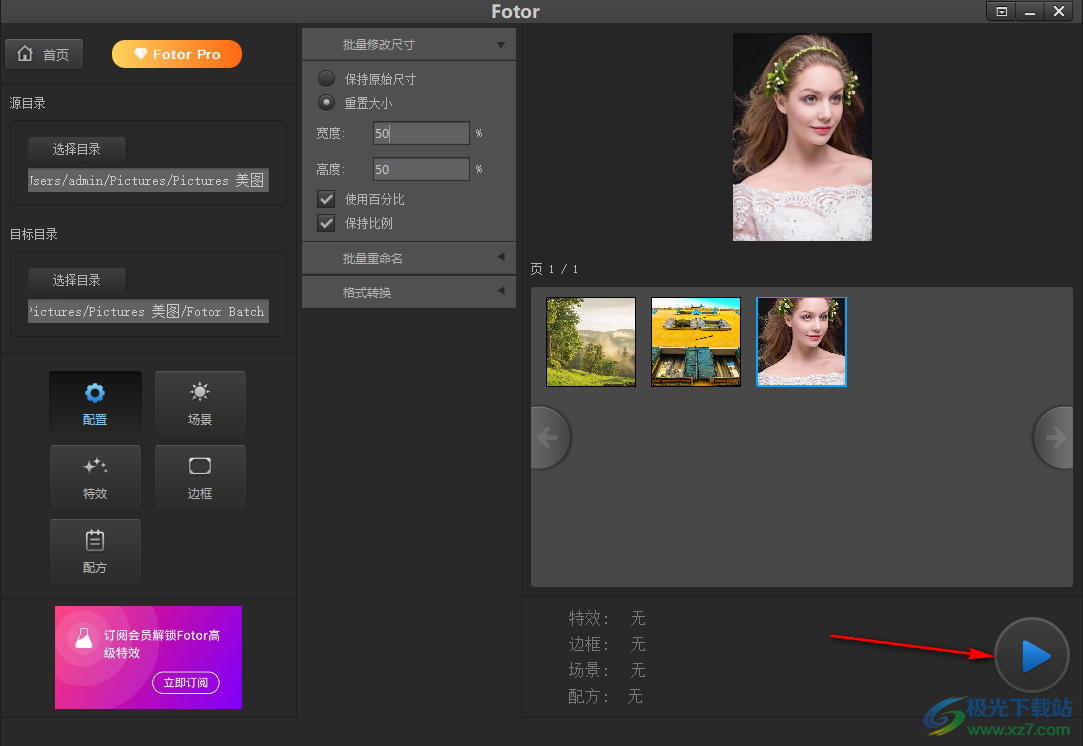Open the window options menu button
Screen dimensions: 1083x746
pyautogui.click(x=1001, y=11)
